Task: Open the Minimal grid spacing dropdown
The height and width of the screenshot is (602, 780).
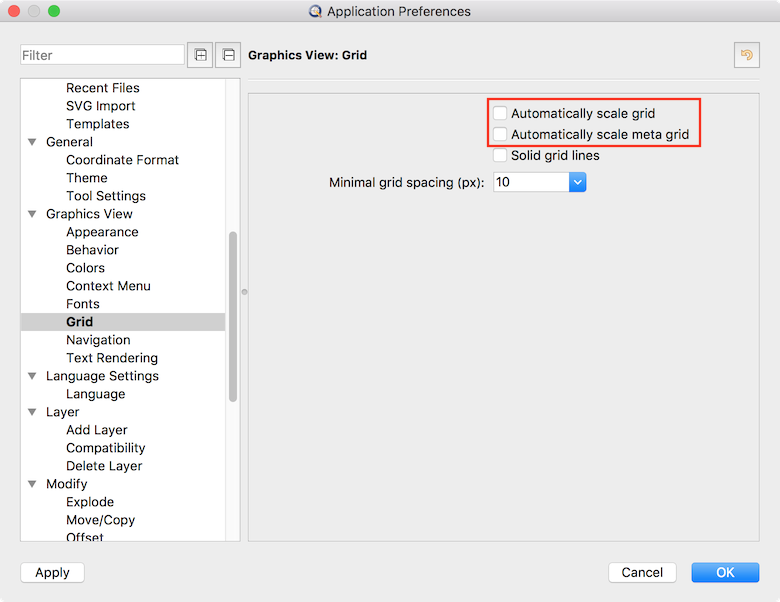Action: click(x=577, y=183)
